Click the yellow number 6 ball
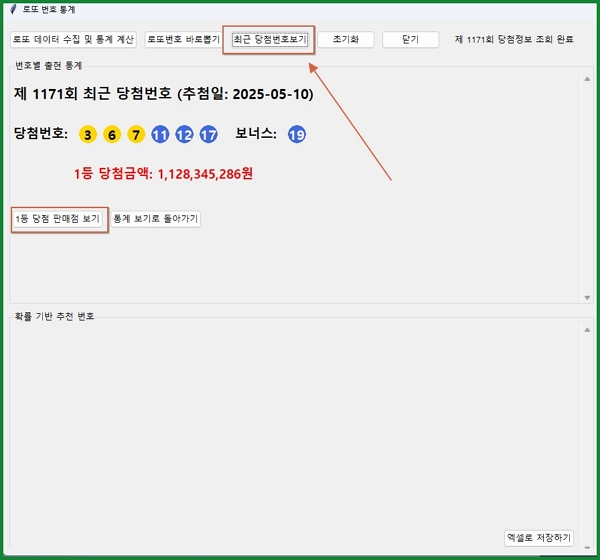600x560 pixels. tap(112, 134)
